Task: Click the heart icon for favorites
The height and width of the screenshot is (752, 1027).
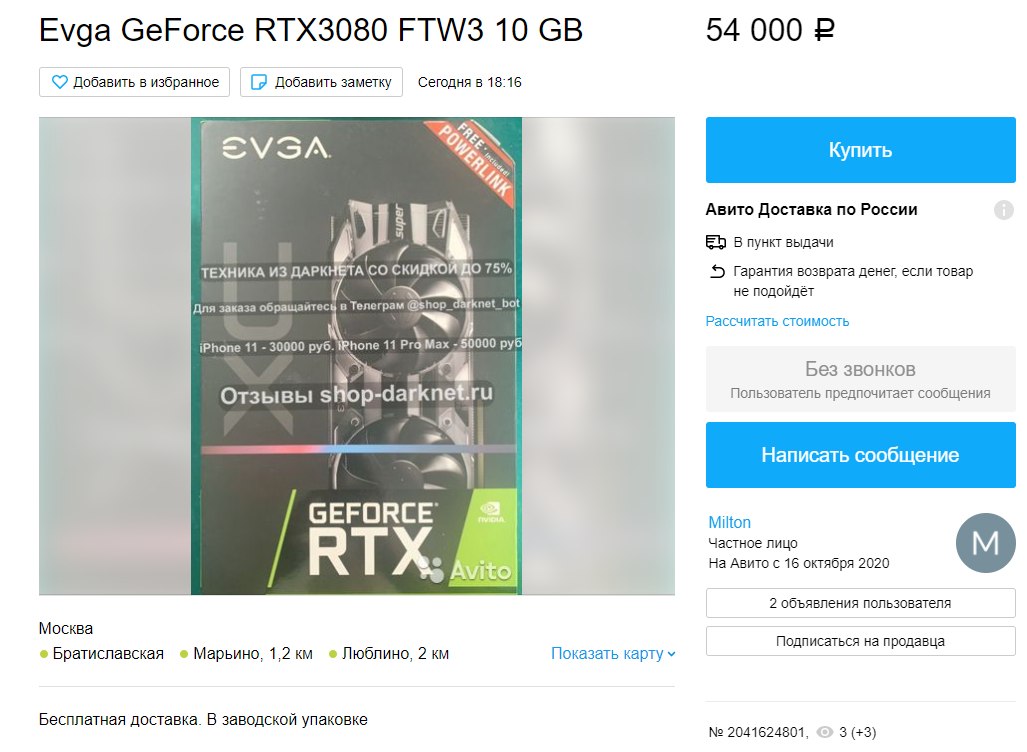Action: (x=60, y=82)
